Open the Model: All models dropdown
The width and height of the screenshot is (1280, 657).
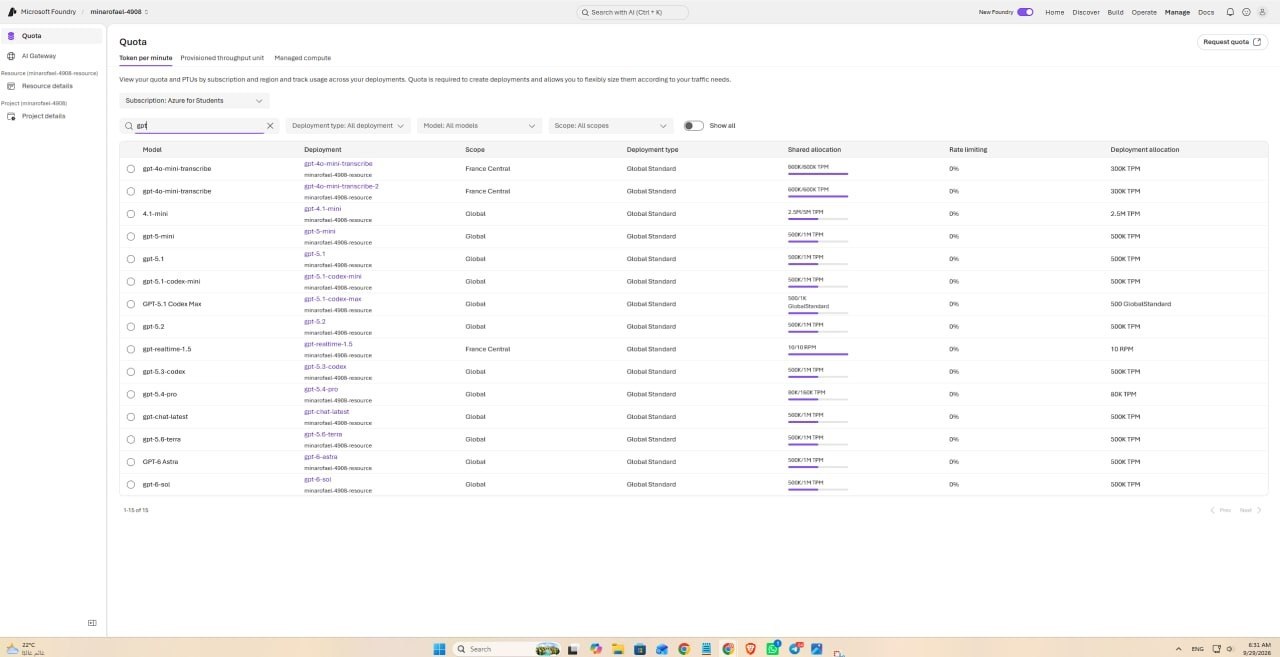coord(480,126)
